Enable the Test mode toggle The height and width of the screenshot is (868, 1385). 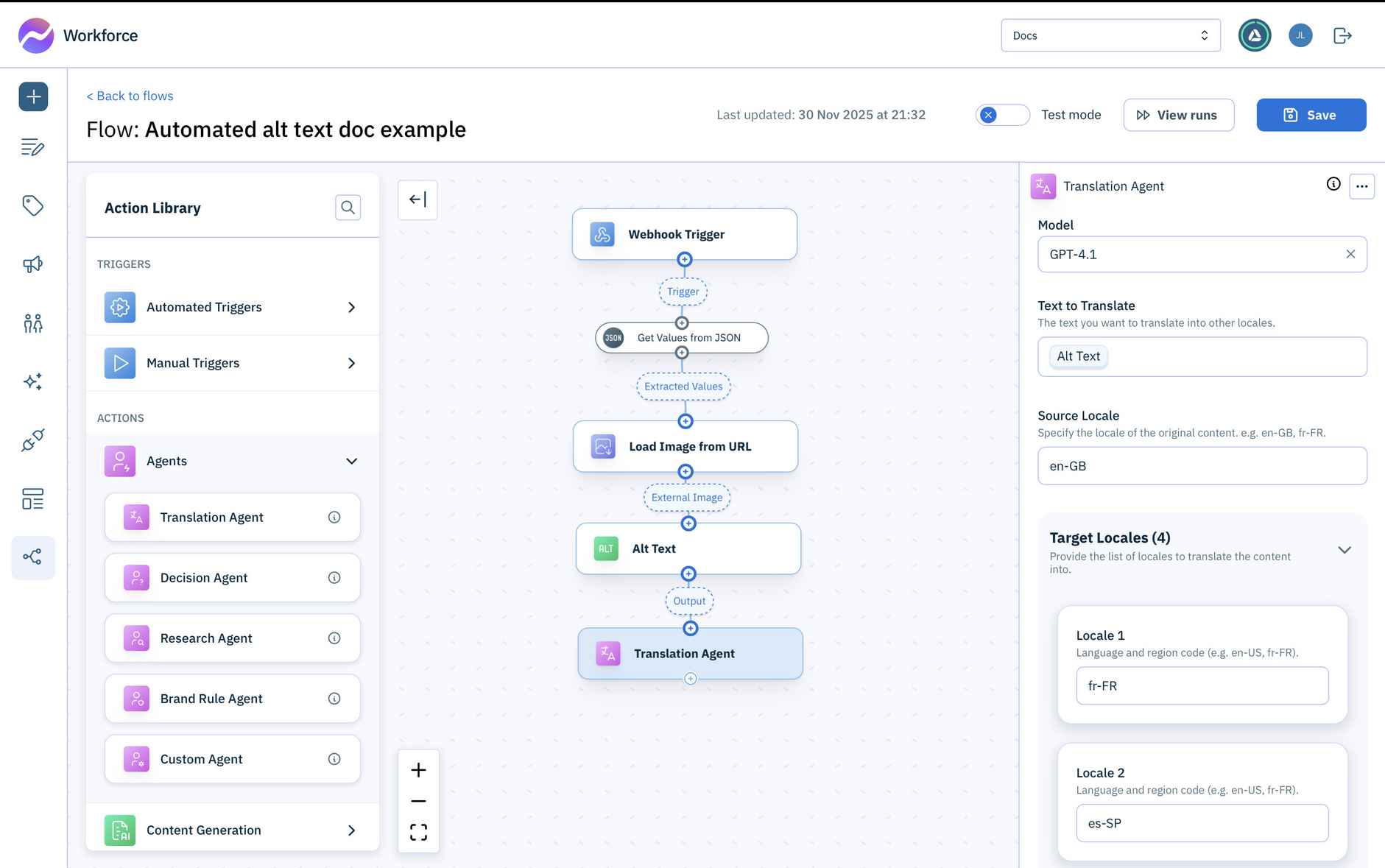click(1003, 115)
